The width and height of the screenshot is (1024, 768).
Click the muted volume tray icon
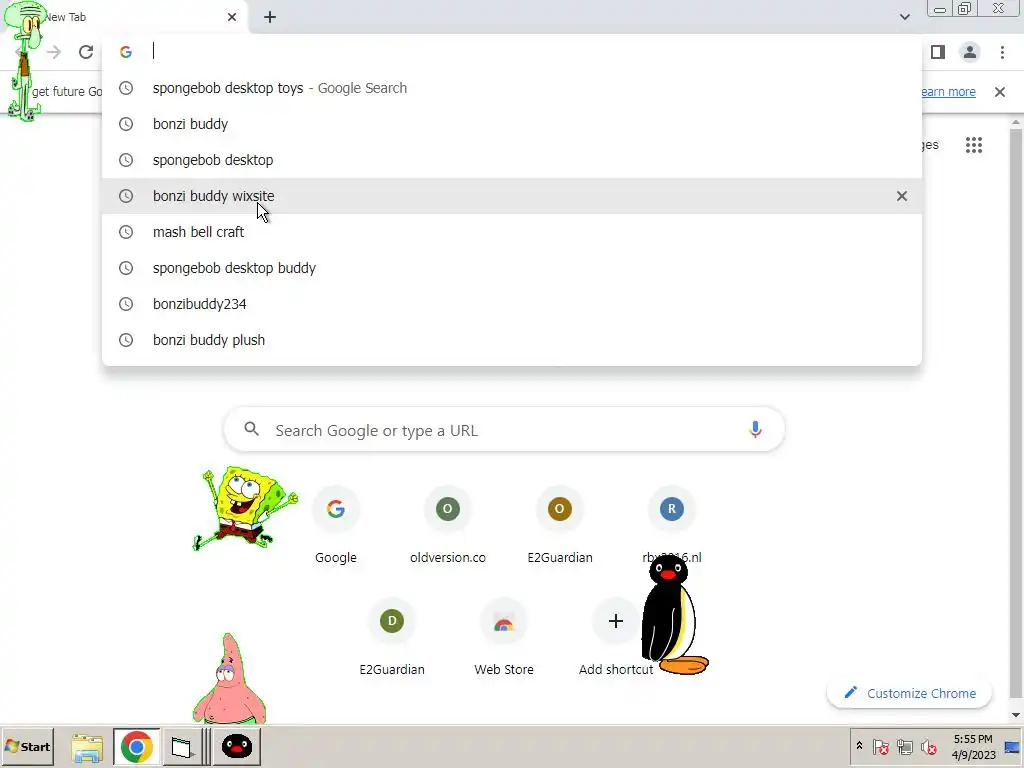[928, 746]
